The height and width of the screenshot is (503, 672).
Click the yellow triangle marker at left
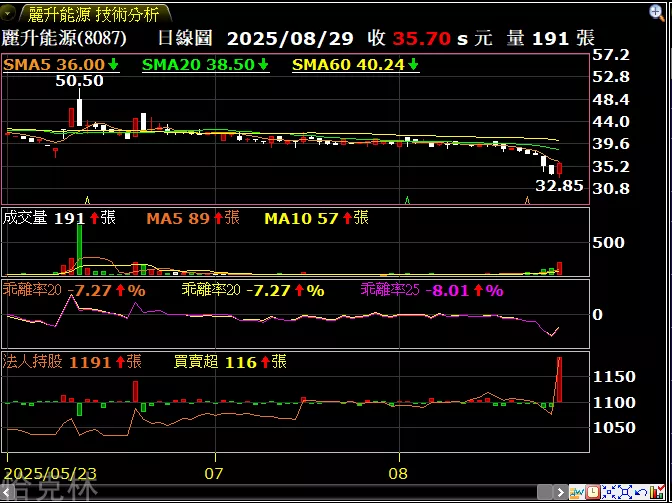[87, 200]
